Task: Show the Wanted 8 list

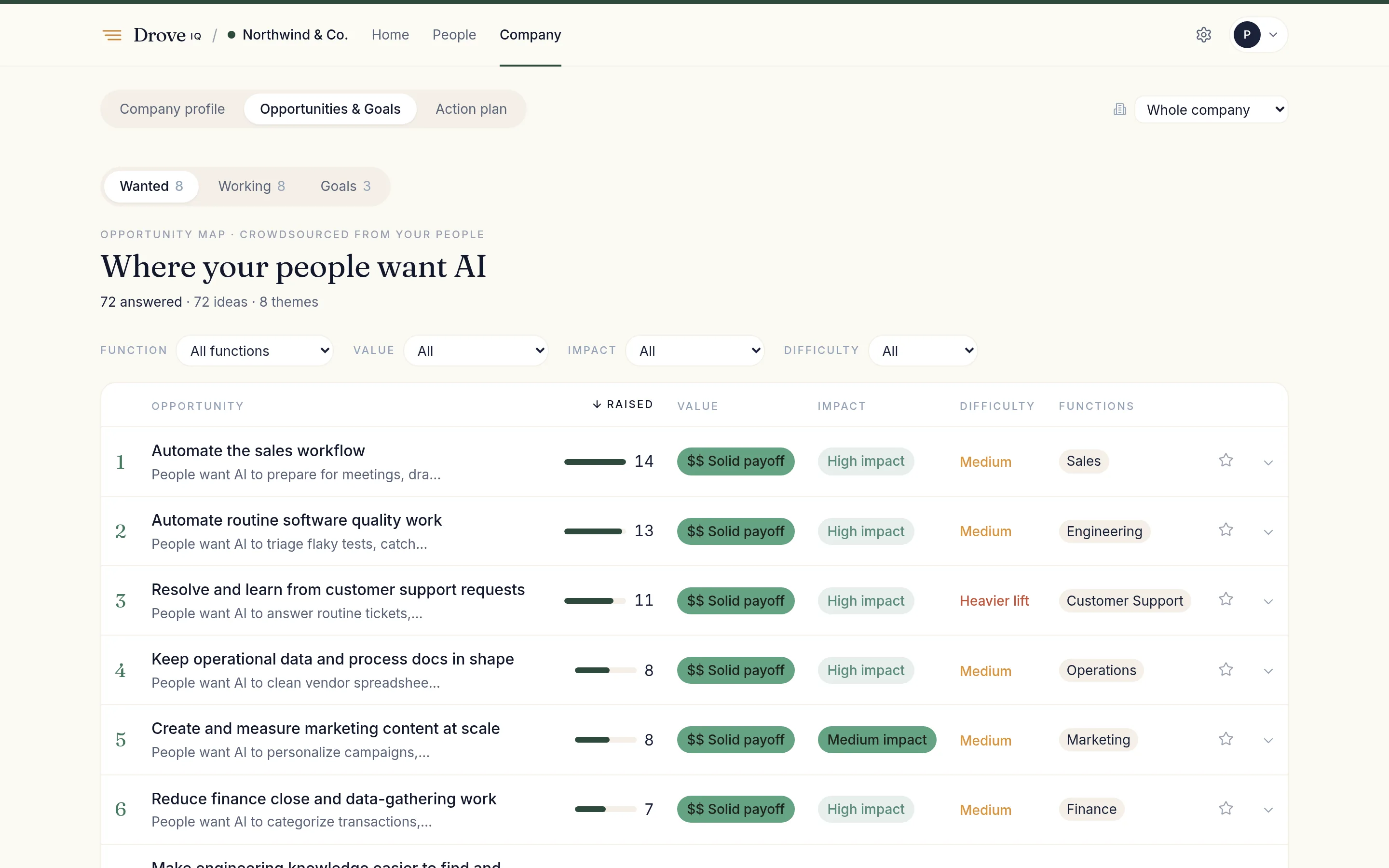Action: (x=151, y=187)
